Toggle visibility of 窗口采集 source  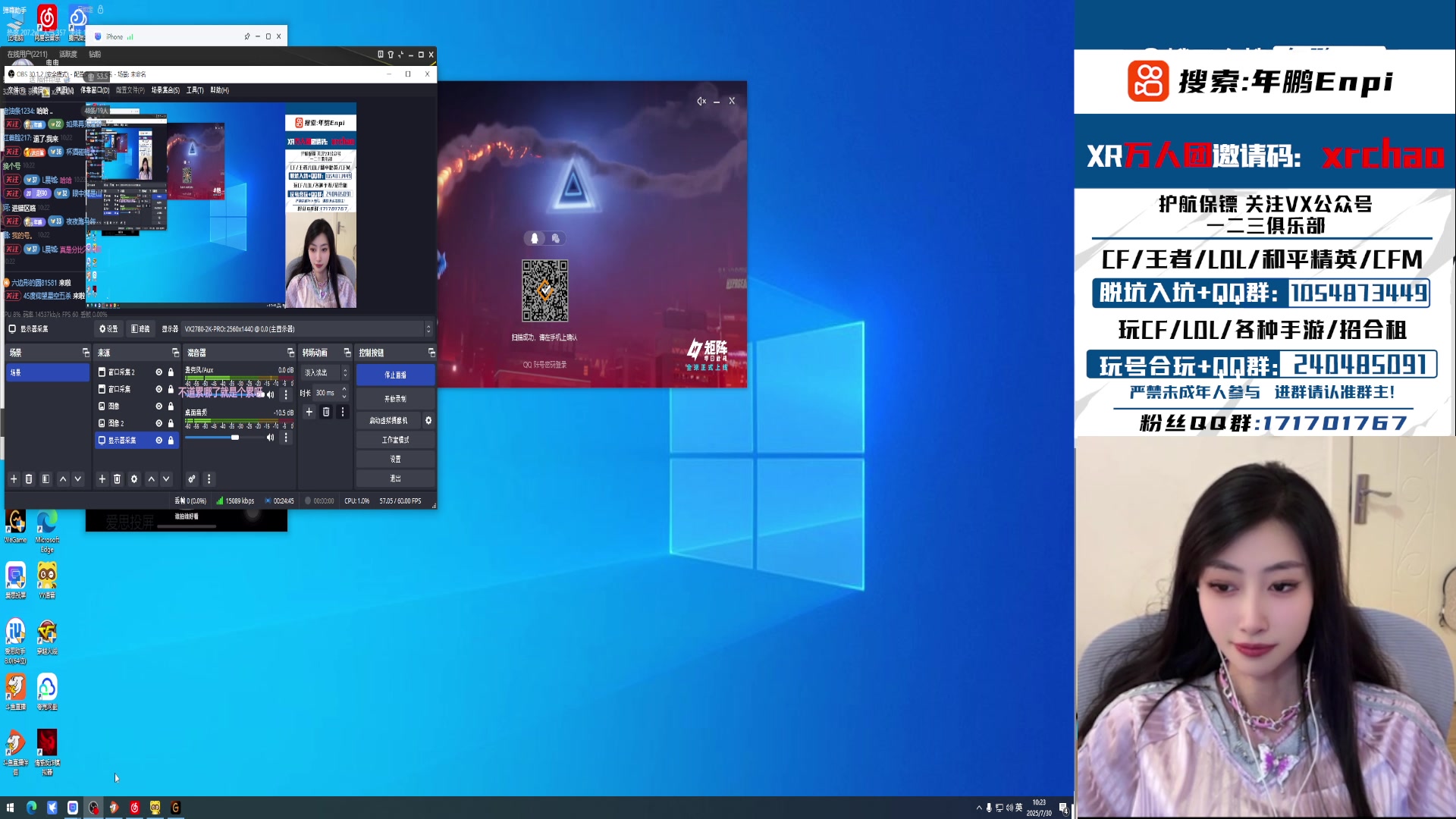[159, 389]
